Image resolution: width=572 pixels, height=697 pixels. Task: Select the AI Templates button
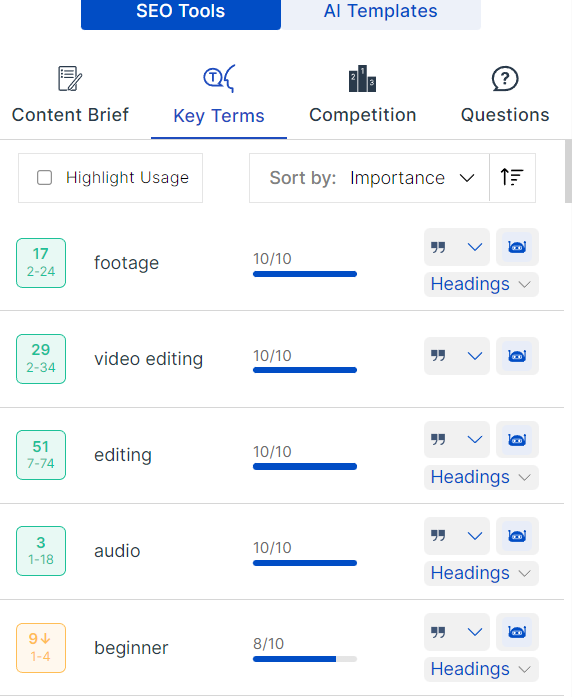tap(380, 12)
